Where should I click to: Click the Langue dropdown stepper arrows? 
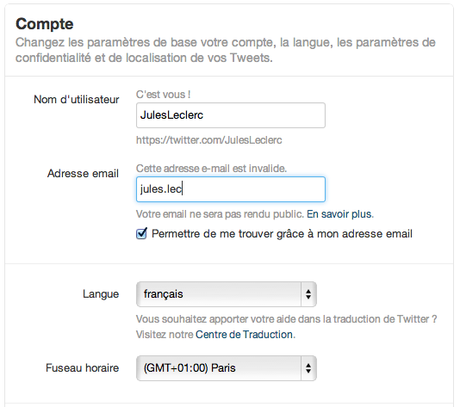pyautogui.click(x=309, y=294)
